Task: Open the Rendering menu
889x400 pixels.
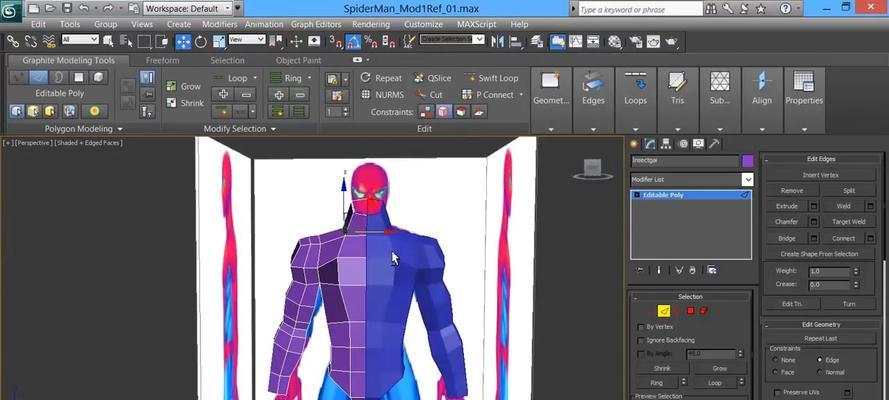Action: (x=371, y=24)
